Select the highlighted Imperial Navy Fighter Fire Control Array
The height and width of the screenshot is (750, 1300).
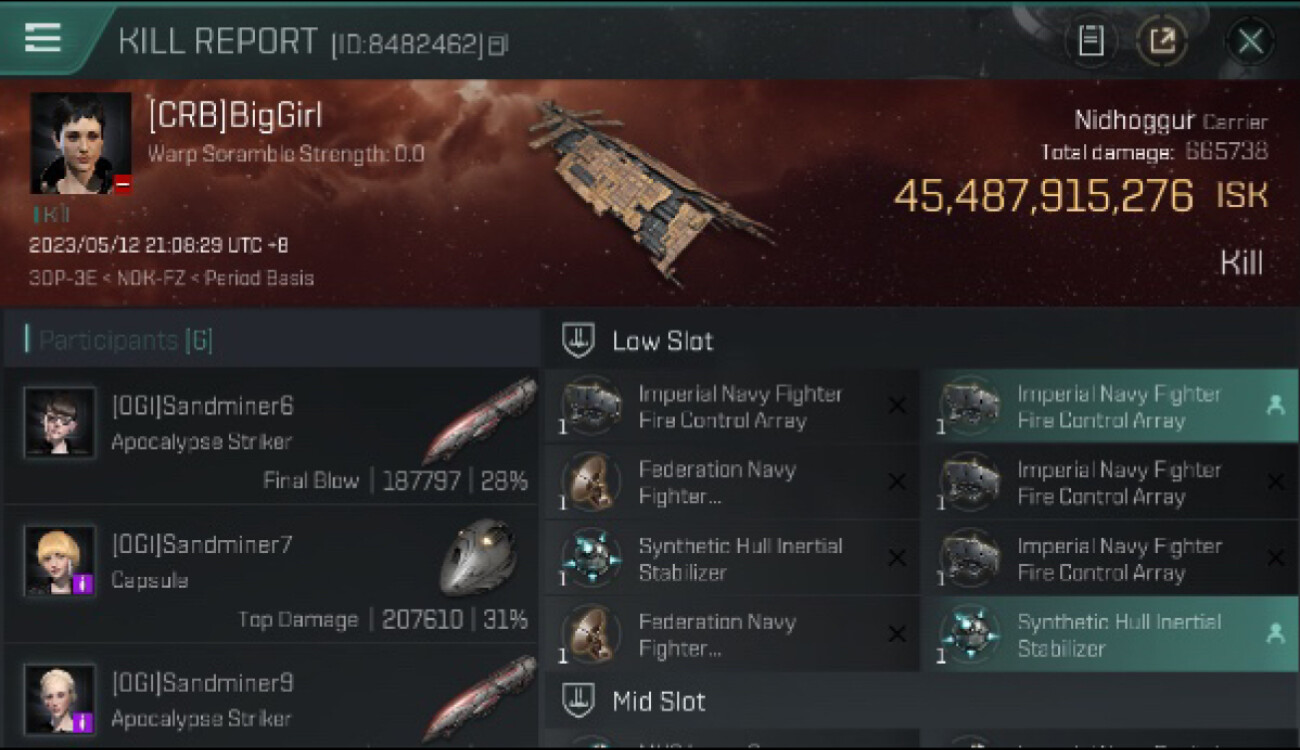point(1108,407)
